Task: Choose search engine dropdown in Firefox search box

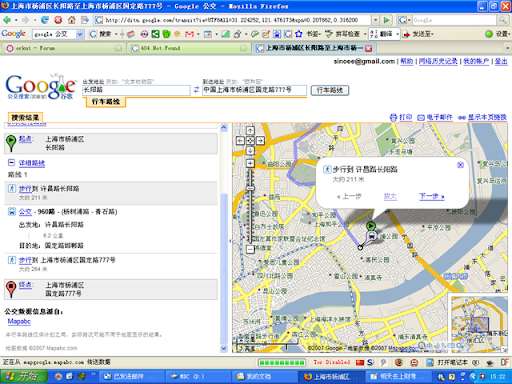Action: point(404,20)
